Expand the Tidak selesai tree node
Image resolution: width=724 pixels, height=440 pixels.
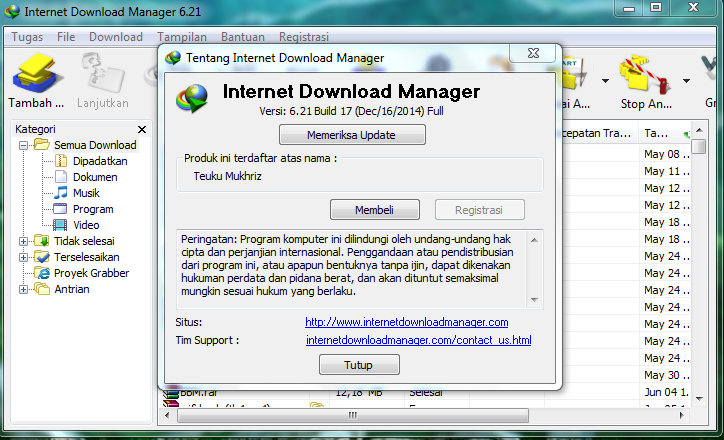[x=23, y=241]
